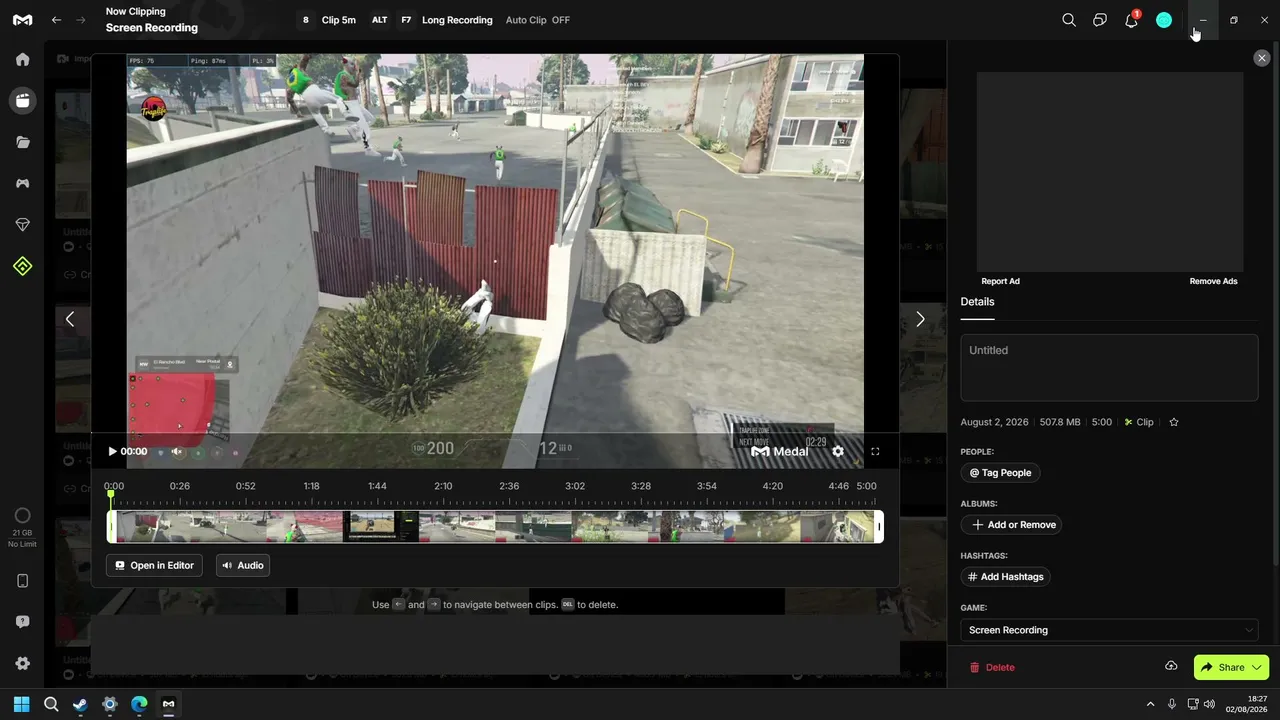Click the Clip type label
This screenshot has width=1280, height=720.
[x=1139, y=422]
